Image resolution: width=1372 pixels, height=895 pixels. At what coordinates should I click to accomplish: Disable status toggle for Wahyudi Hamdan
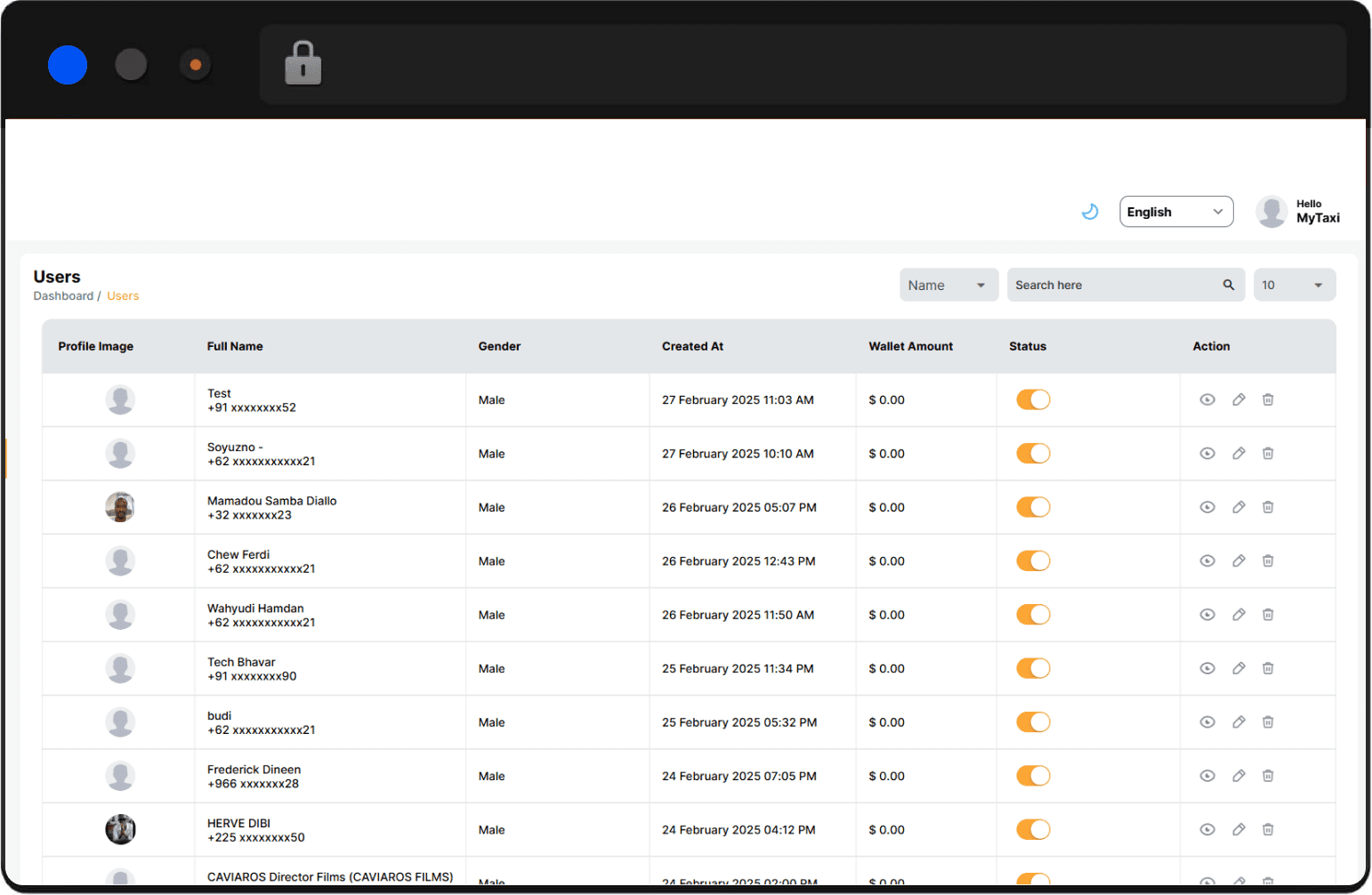coord(1033,615)
